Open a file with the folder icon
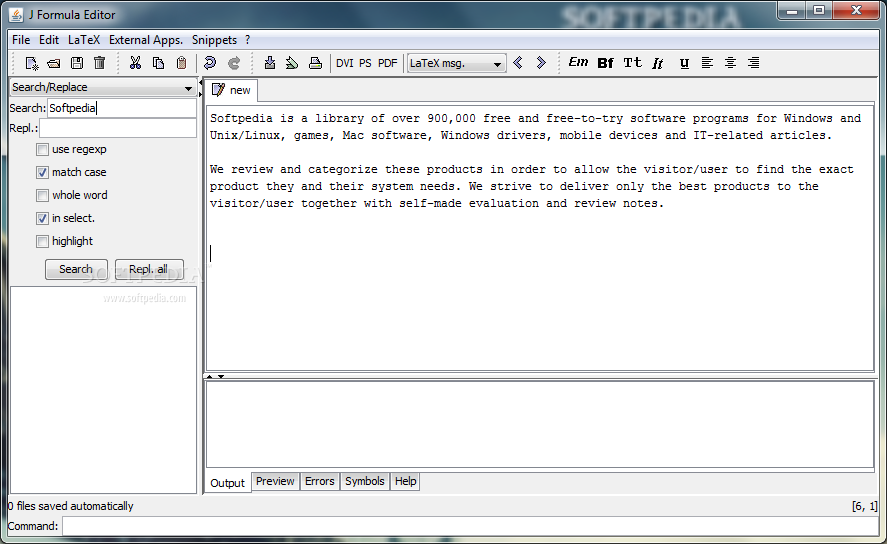 pos(54,63)
